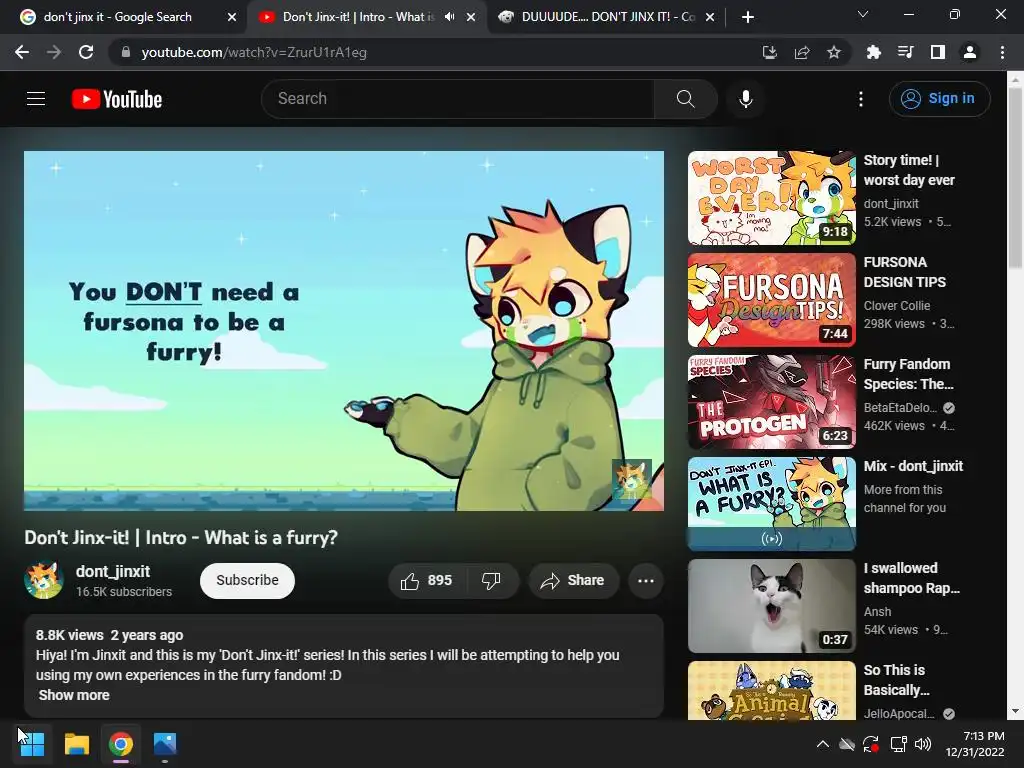Open the YouTube hamburger guide menu
1024x768 pixels.
36,99
